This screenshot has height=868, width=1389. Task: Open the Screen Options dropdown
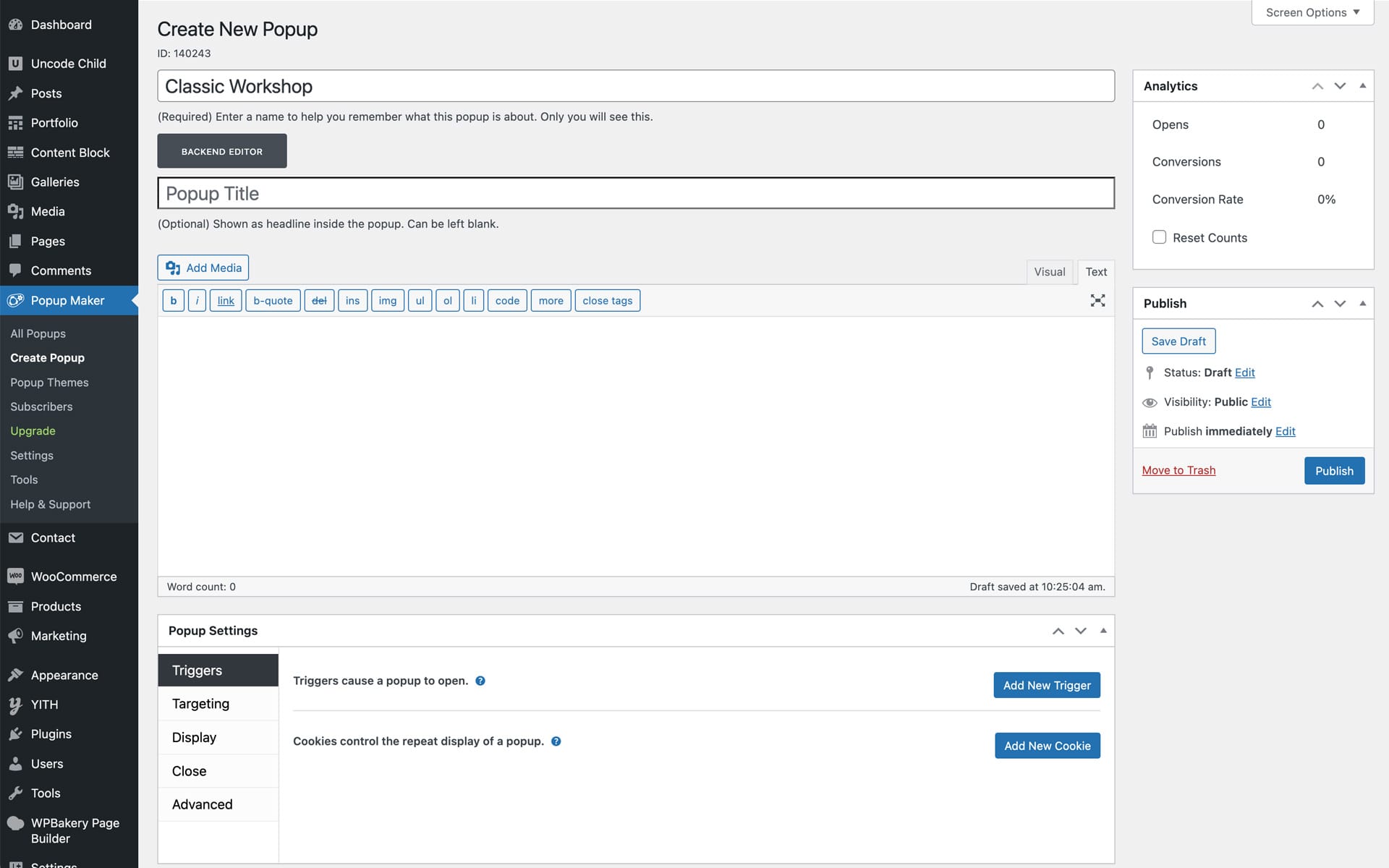(1312, 12)
